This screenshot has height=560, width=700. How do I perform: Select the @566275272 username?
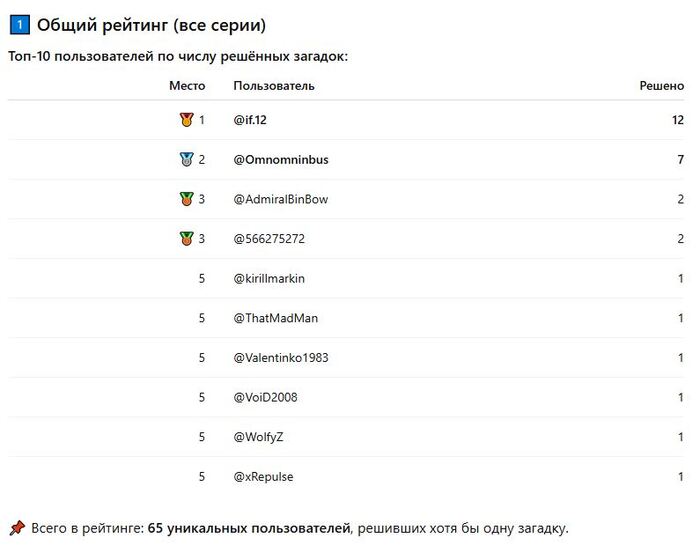click(267, 239)
